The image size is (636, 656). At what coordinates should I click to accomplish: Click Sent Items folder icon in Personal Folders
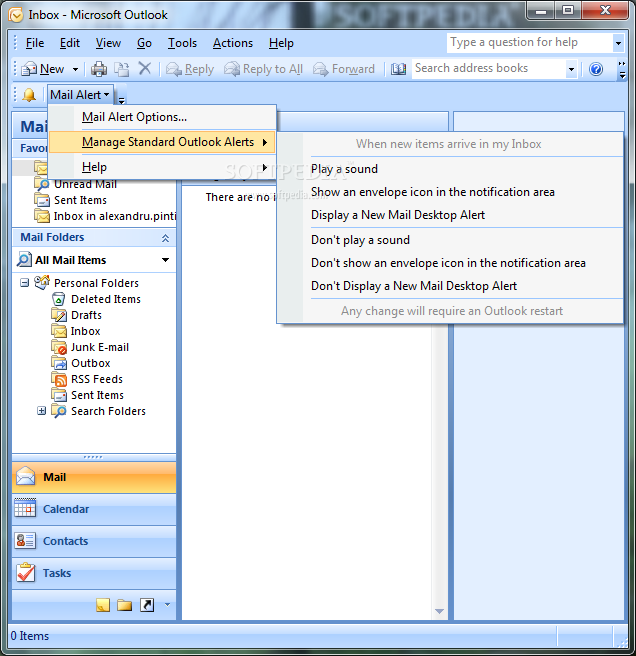(x=59, y=395)
